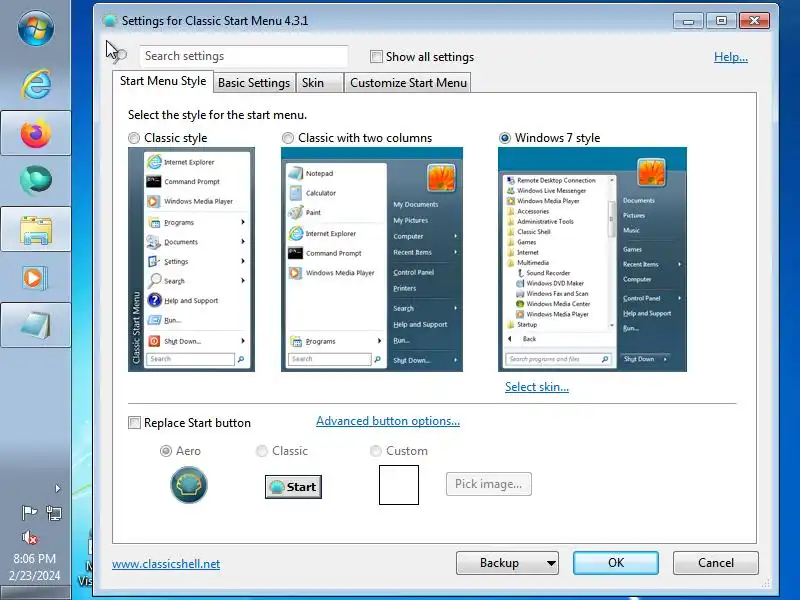The image size is (800, 600).
Task: Click the Aero shell start button image
Action: pyautogui.click(x=189, y=485)
